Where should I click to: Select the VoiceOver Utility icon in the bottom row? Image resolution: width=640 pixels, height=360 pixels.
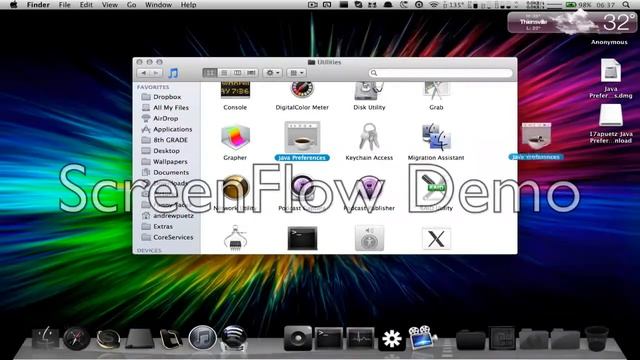(x=369, y=238)
